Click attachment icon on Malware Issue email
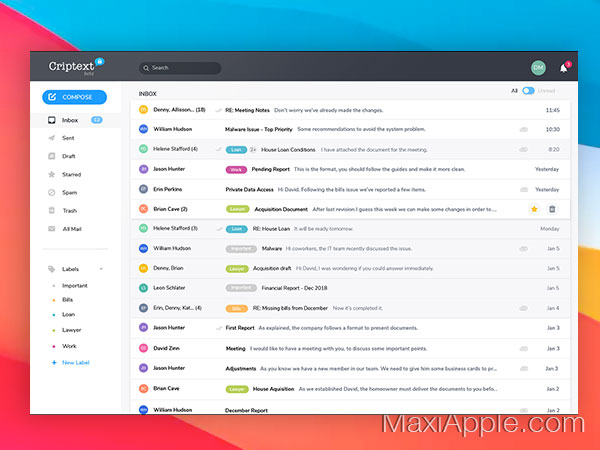This screenshot has height=450, width=600. pyautogui.click(x=523, y=130)
